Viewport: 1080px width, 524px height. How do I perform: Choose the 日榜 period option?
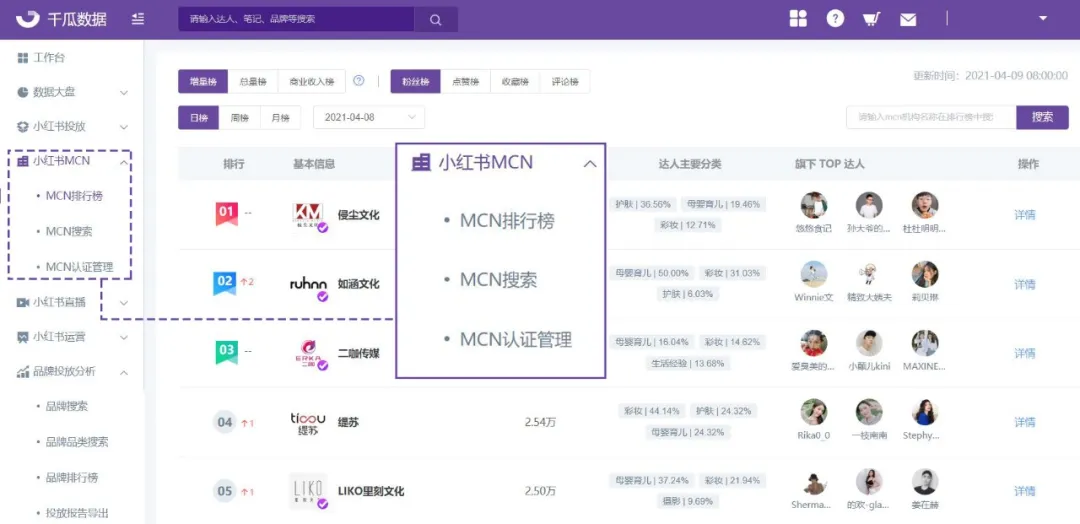pyautogui.click(x=199, y=117)
